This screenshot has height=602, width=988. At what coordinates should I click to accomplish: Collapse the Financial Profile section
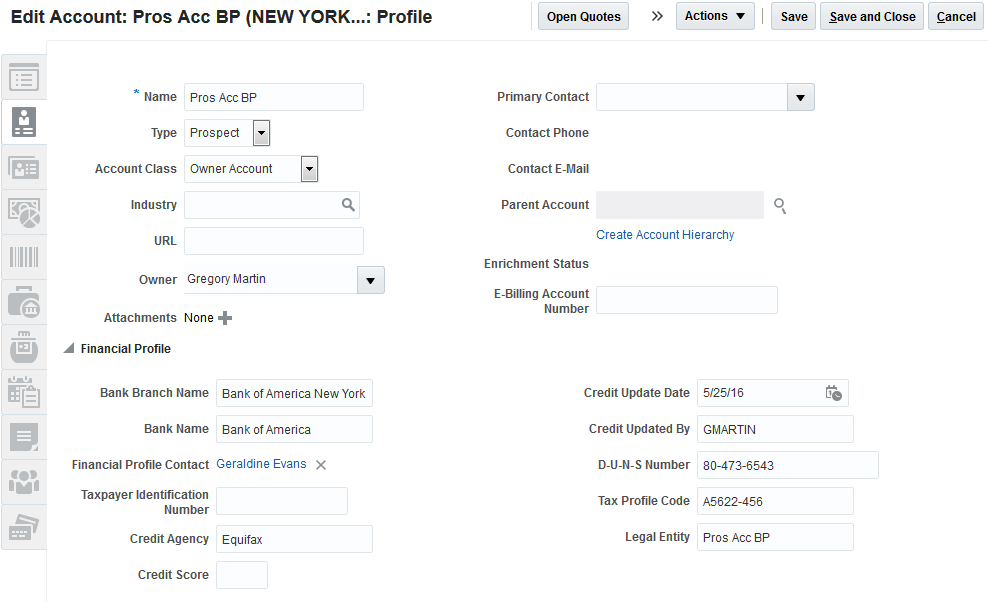pos(69,349)
